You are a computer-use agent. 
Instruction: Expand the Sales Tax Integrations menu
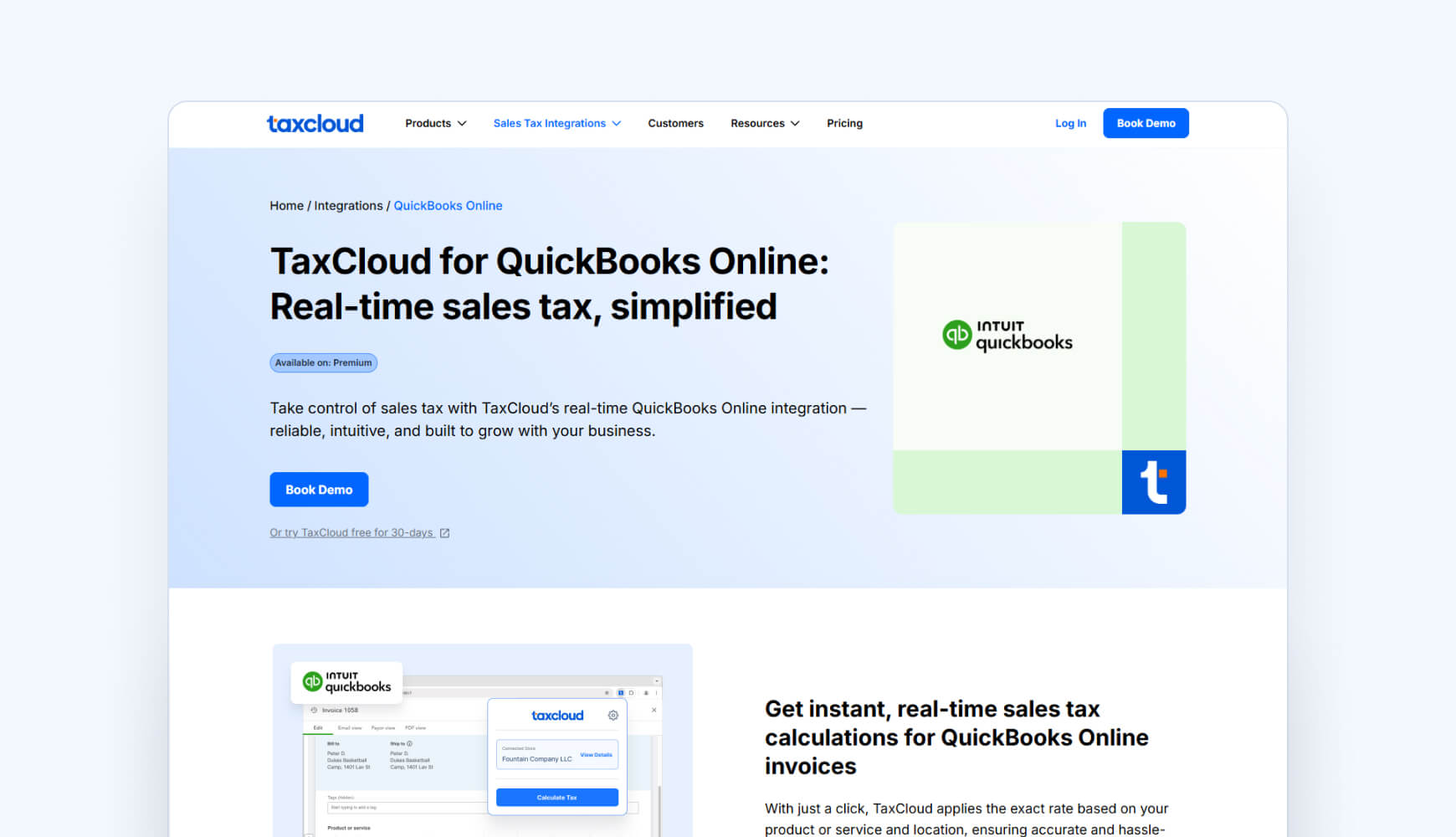pos(556,123)
